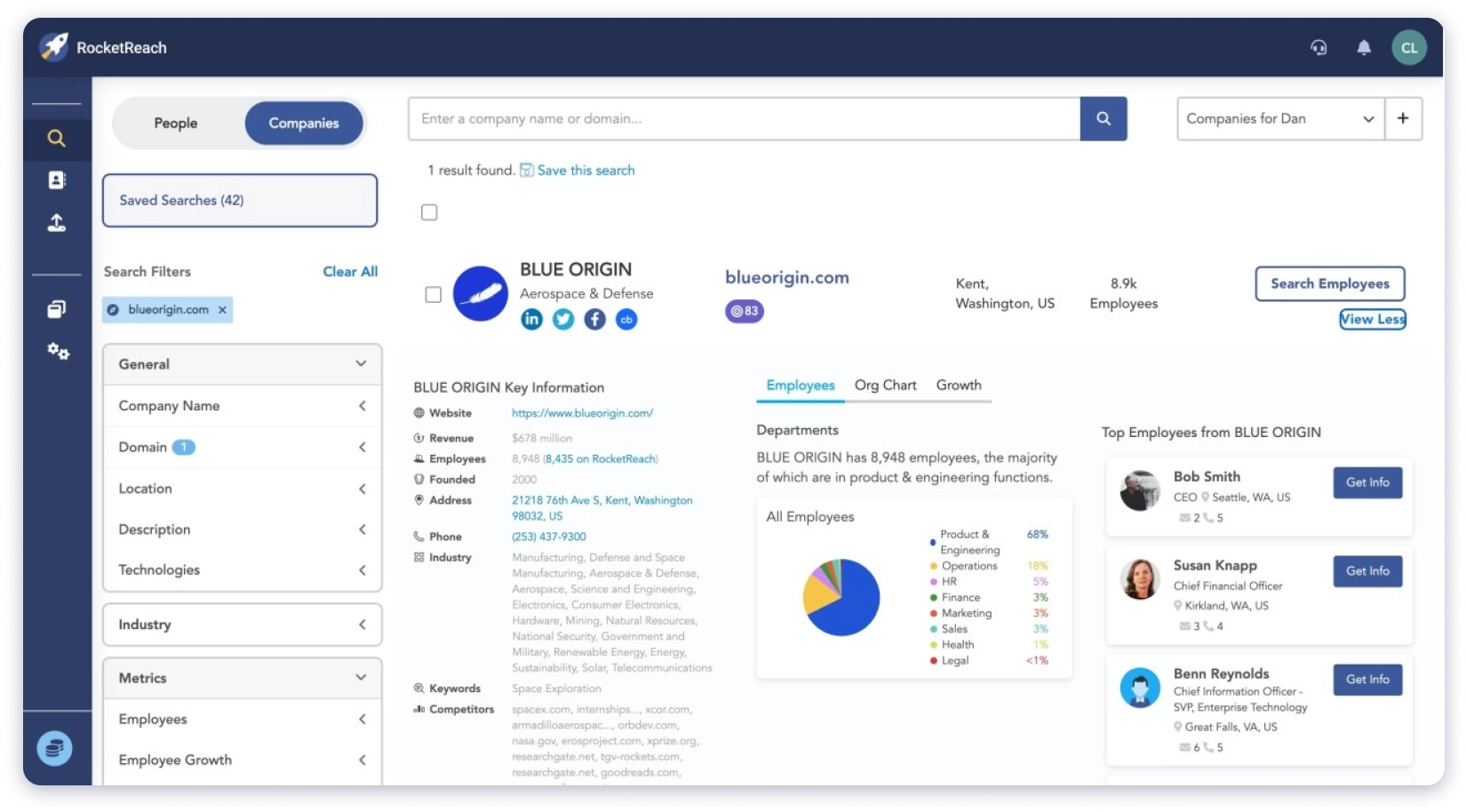Click the (253) 437-9300 phone link
This screenshot has width=1466, height=812.
click(548, 537)
